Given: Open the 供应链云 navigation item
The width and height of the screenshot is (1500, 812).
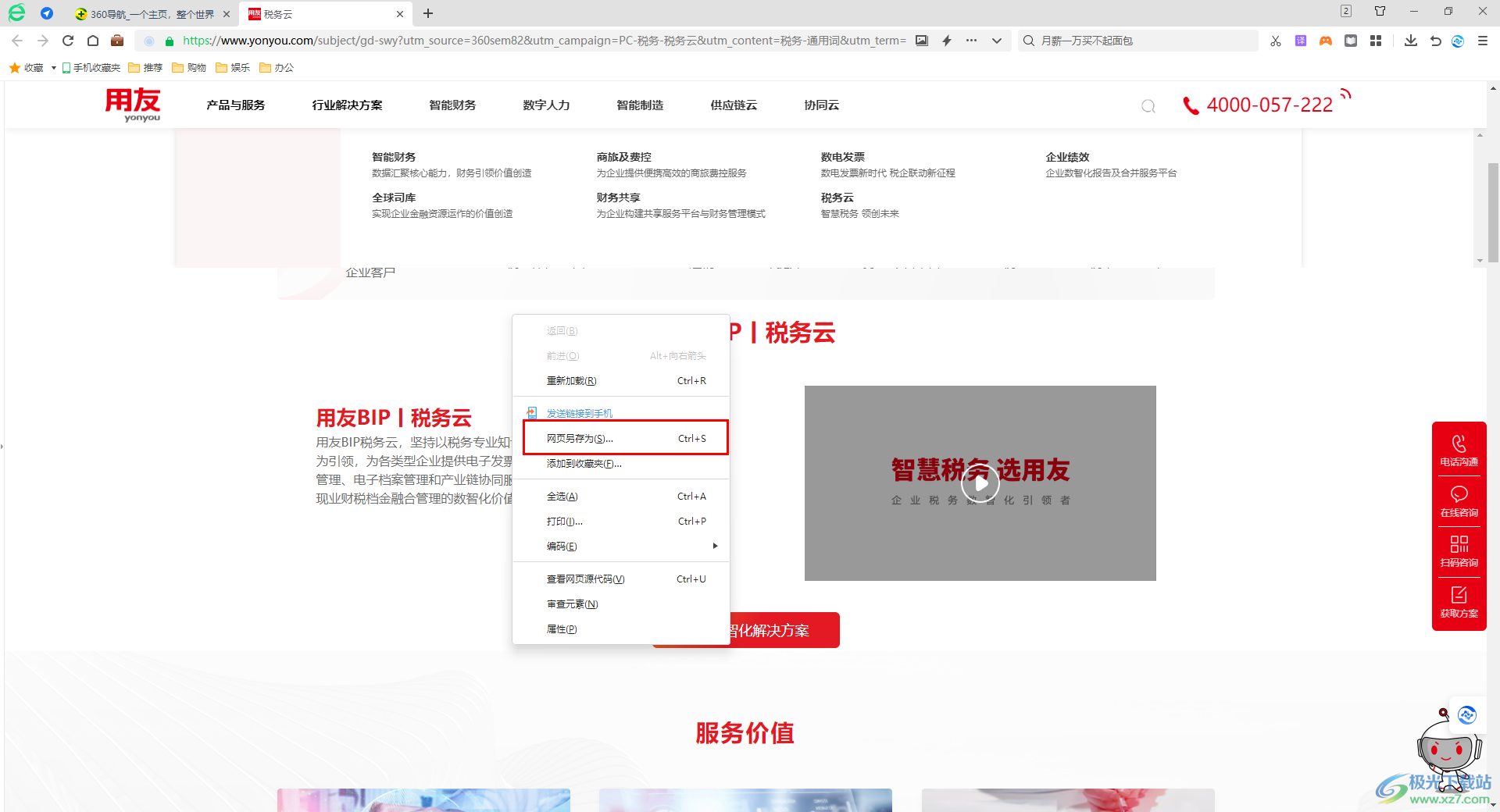Looking at the screenshot, I should 734,105.
